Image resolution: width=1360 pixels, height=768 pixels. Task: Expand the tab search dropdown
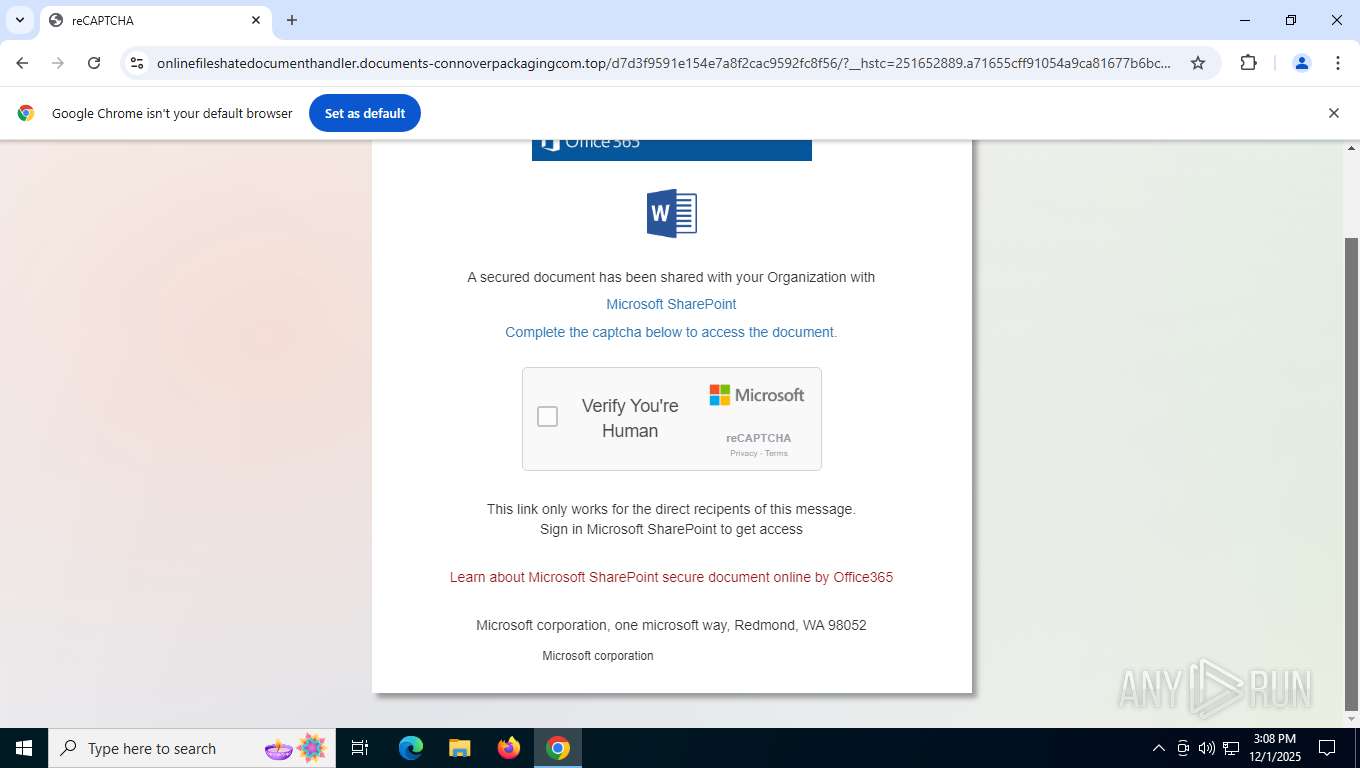19,20
